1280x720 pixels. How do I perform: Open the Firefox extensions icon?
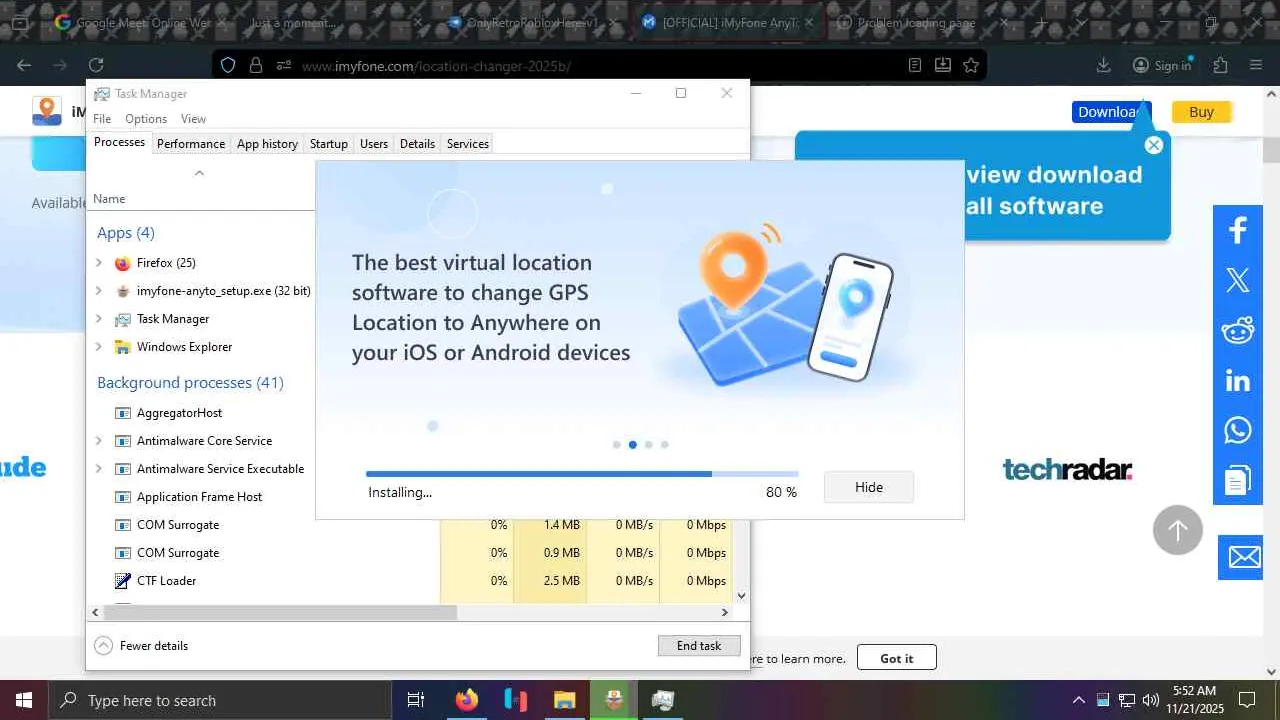click(1220, 65)
